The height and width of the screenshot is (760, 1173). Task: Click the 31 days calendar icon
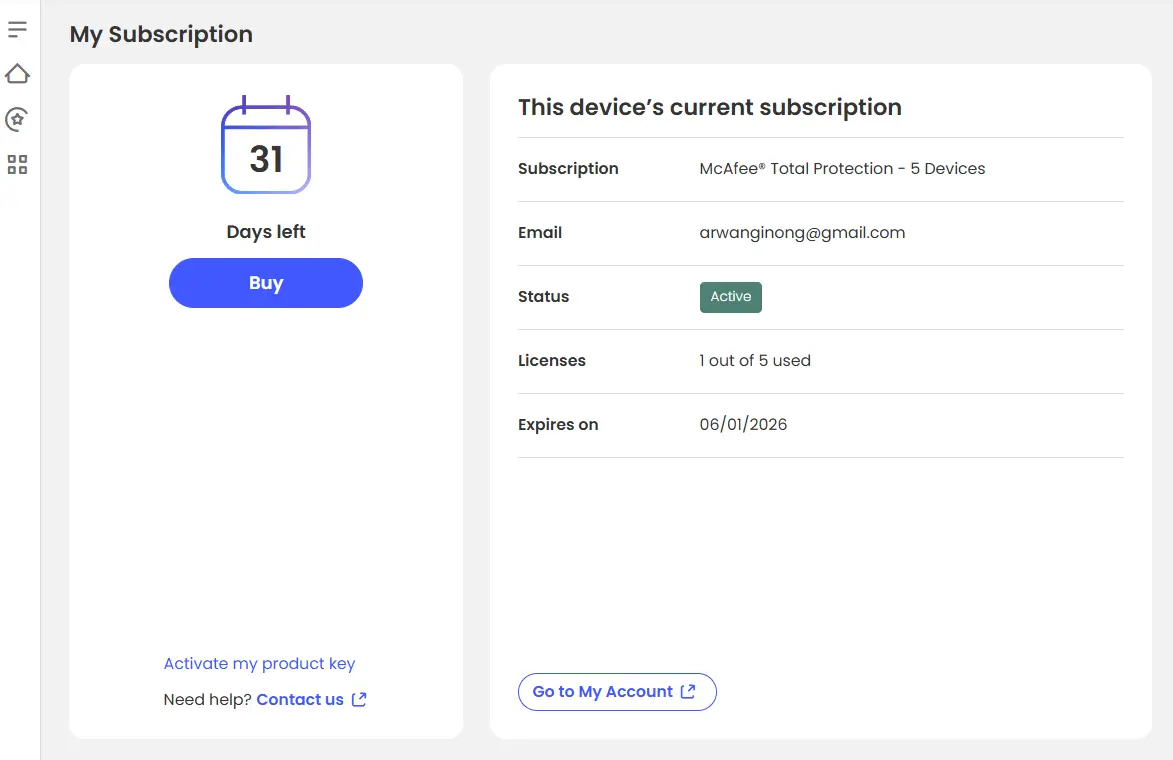(x=266, y=145)
